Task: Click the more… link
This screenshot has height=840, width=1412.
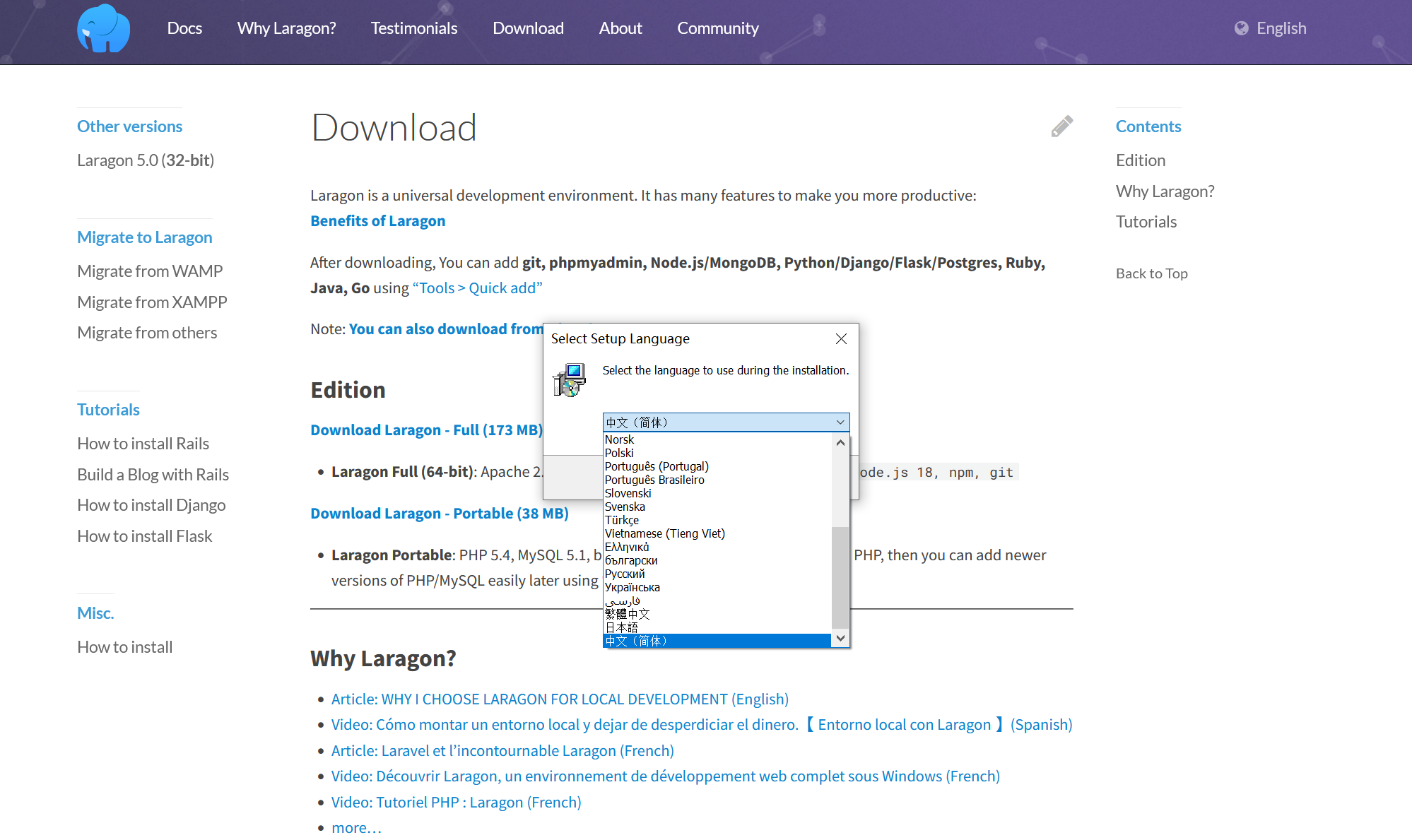Action: point(356,828)
